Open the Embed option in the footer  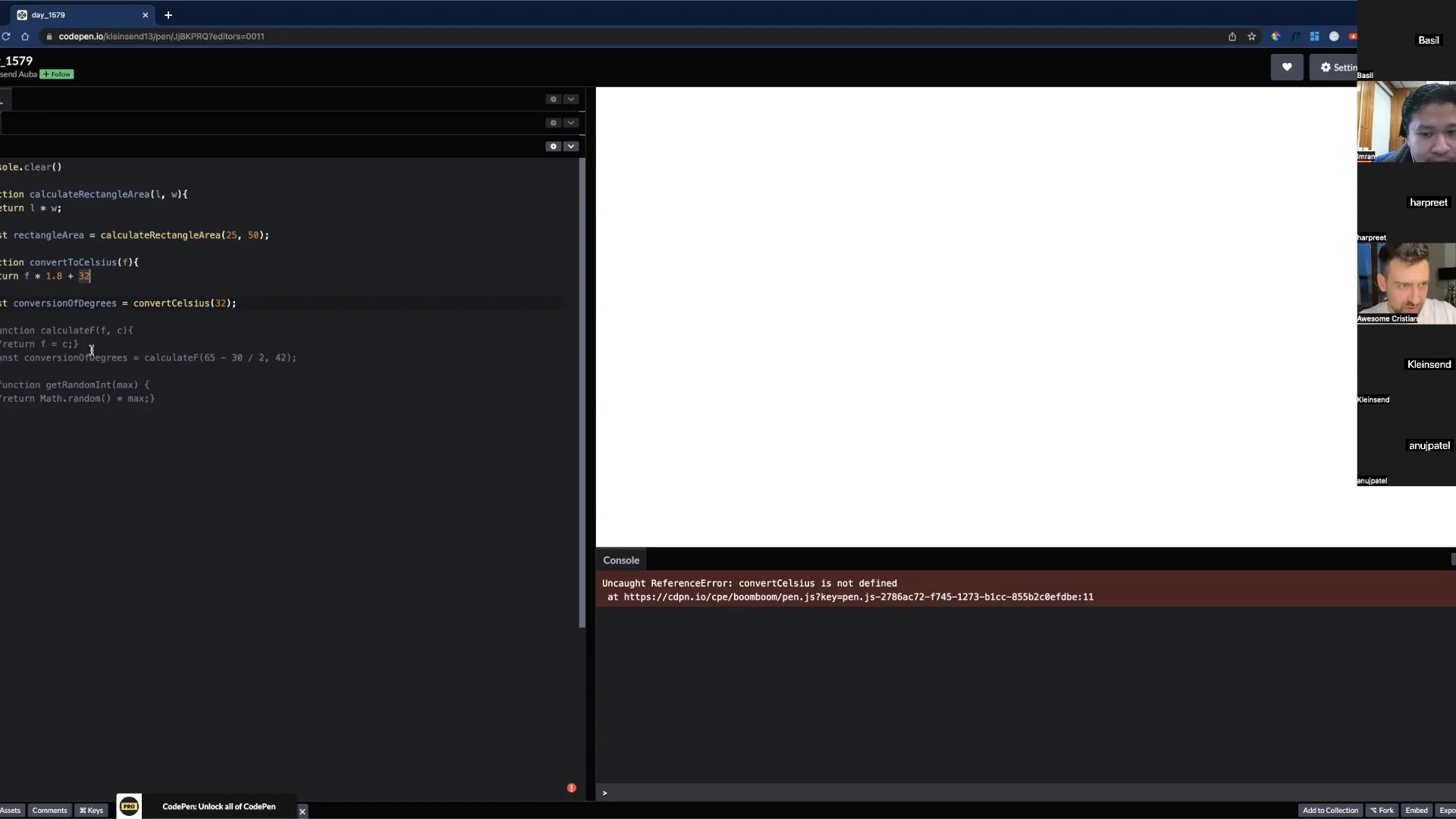click(x=1417, y=811)
